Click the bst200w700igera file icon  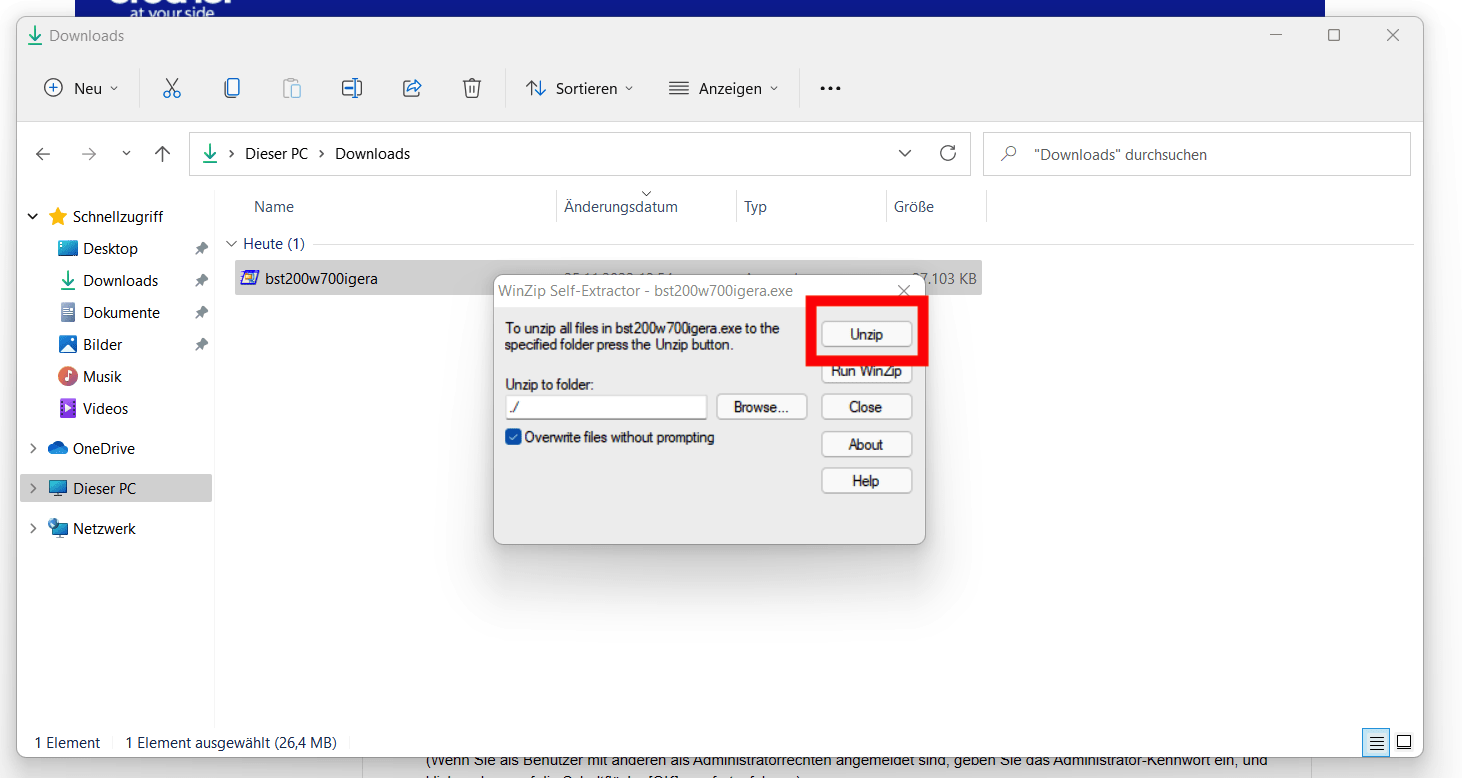[x=250, y=278]
